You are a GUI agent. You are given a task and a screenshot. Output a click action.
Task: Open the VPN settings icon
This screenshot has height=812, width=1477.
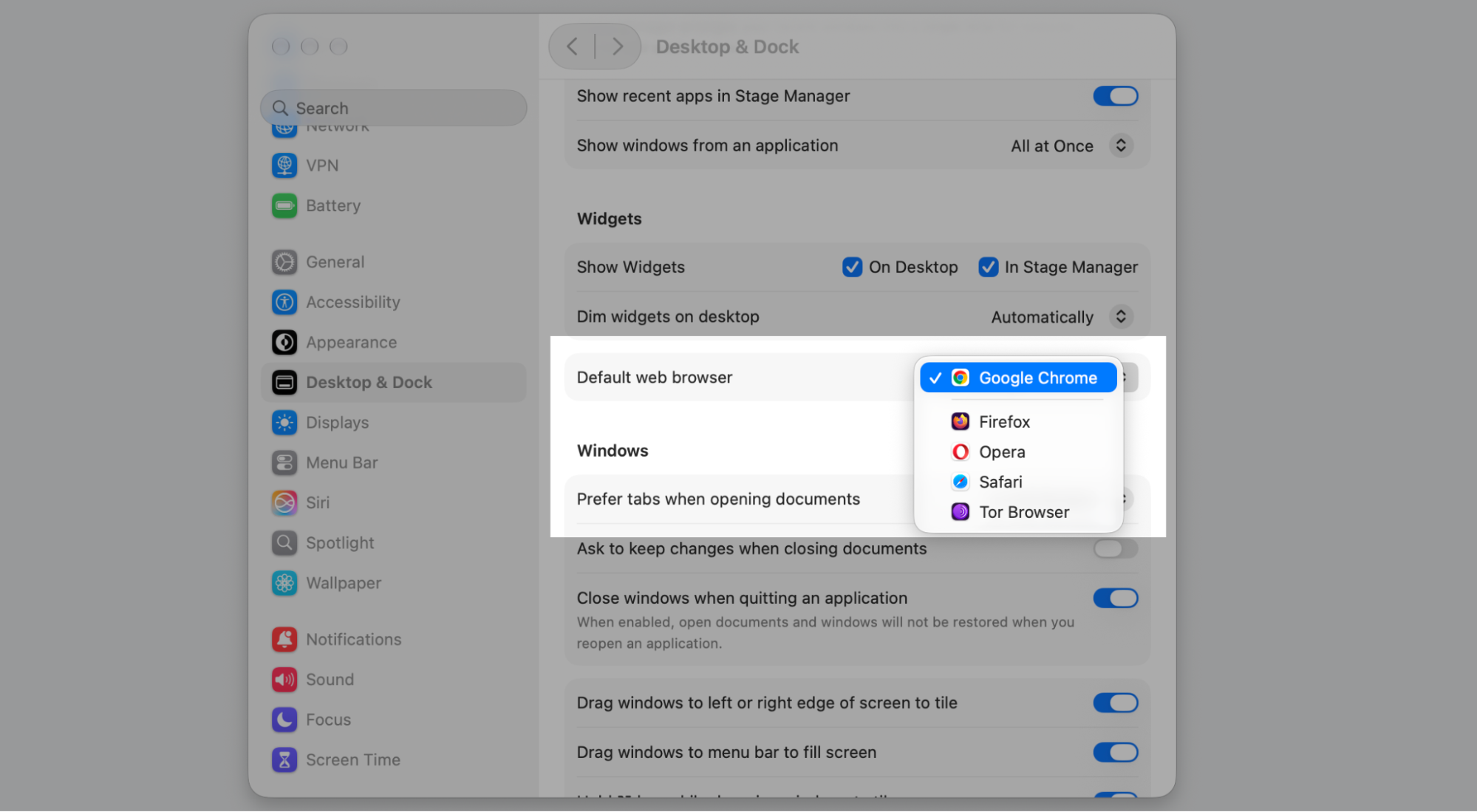click(284, 166)
